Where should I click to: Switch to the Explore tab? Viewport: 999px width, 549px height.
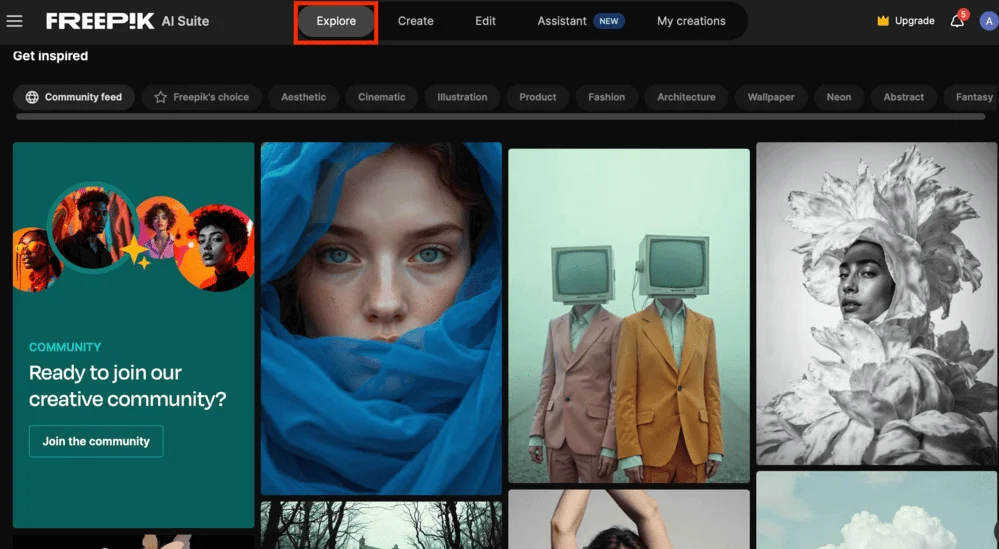(336, 21)
